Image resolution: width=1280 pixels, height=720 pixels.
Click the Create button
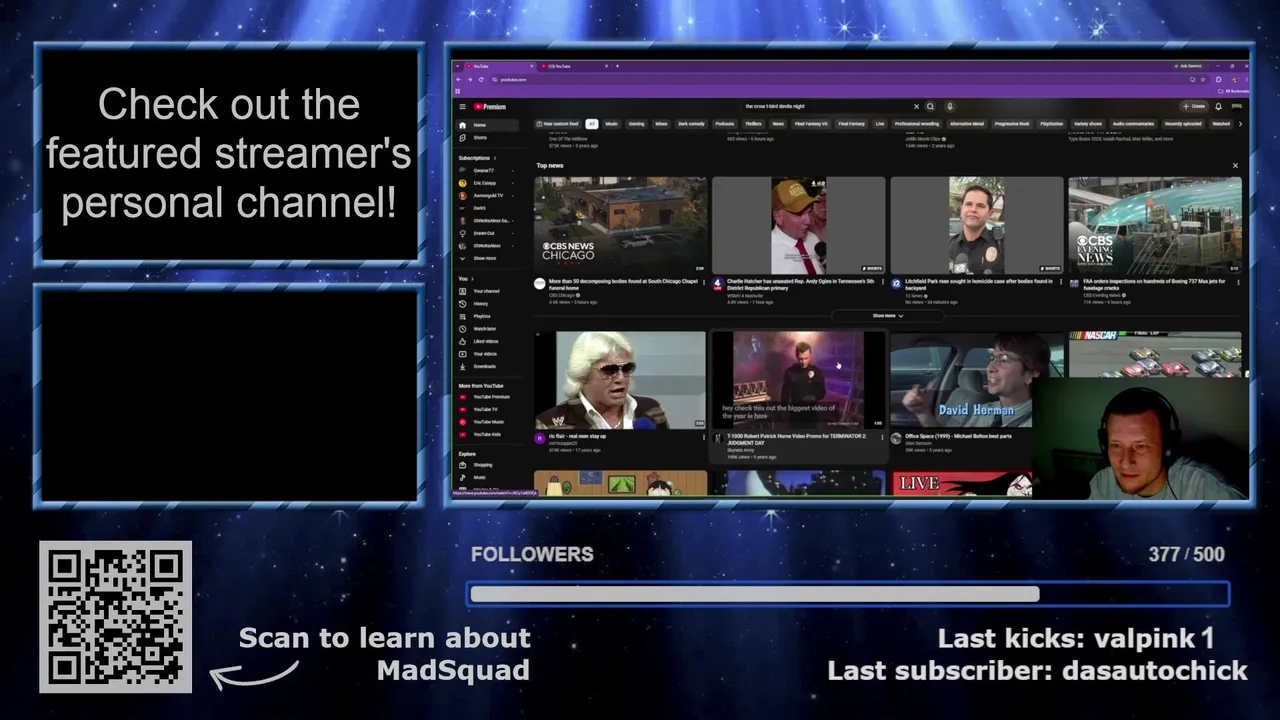[x=1194, y=106]
